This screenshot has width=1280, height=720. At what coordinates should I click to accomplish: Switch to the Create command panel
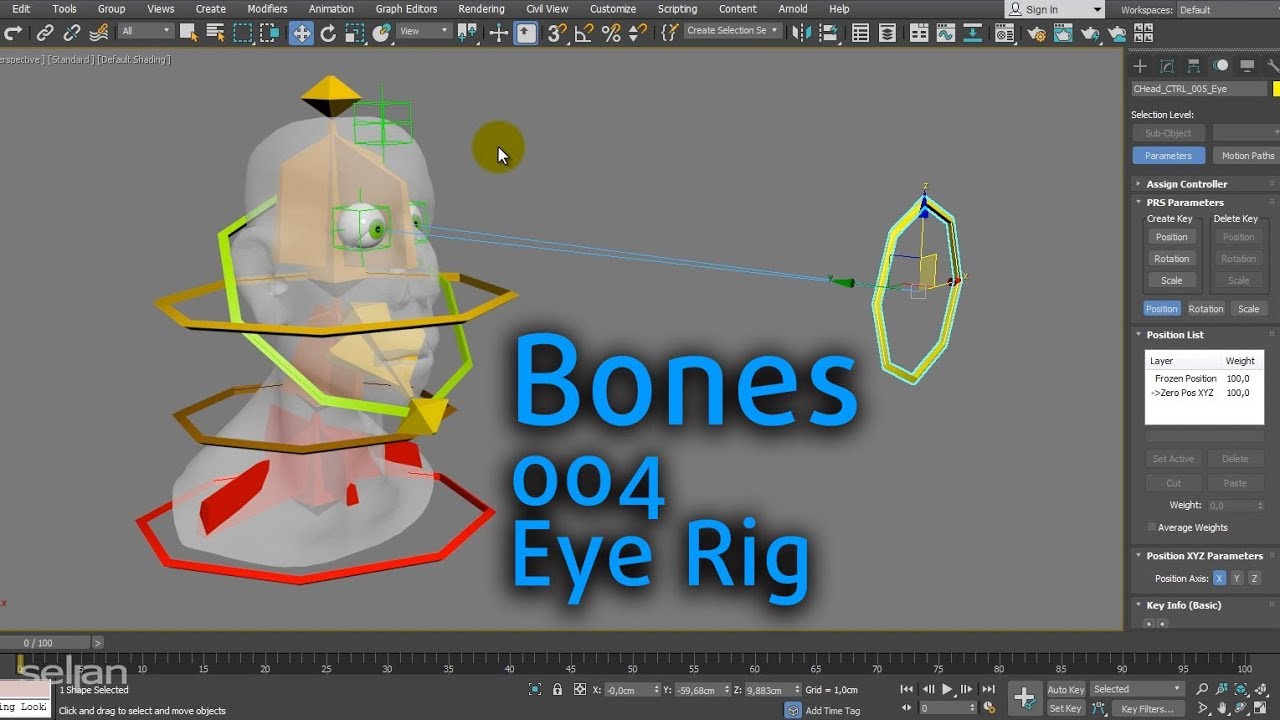coord(1139,66)
